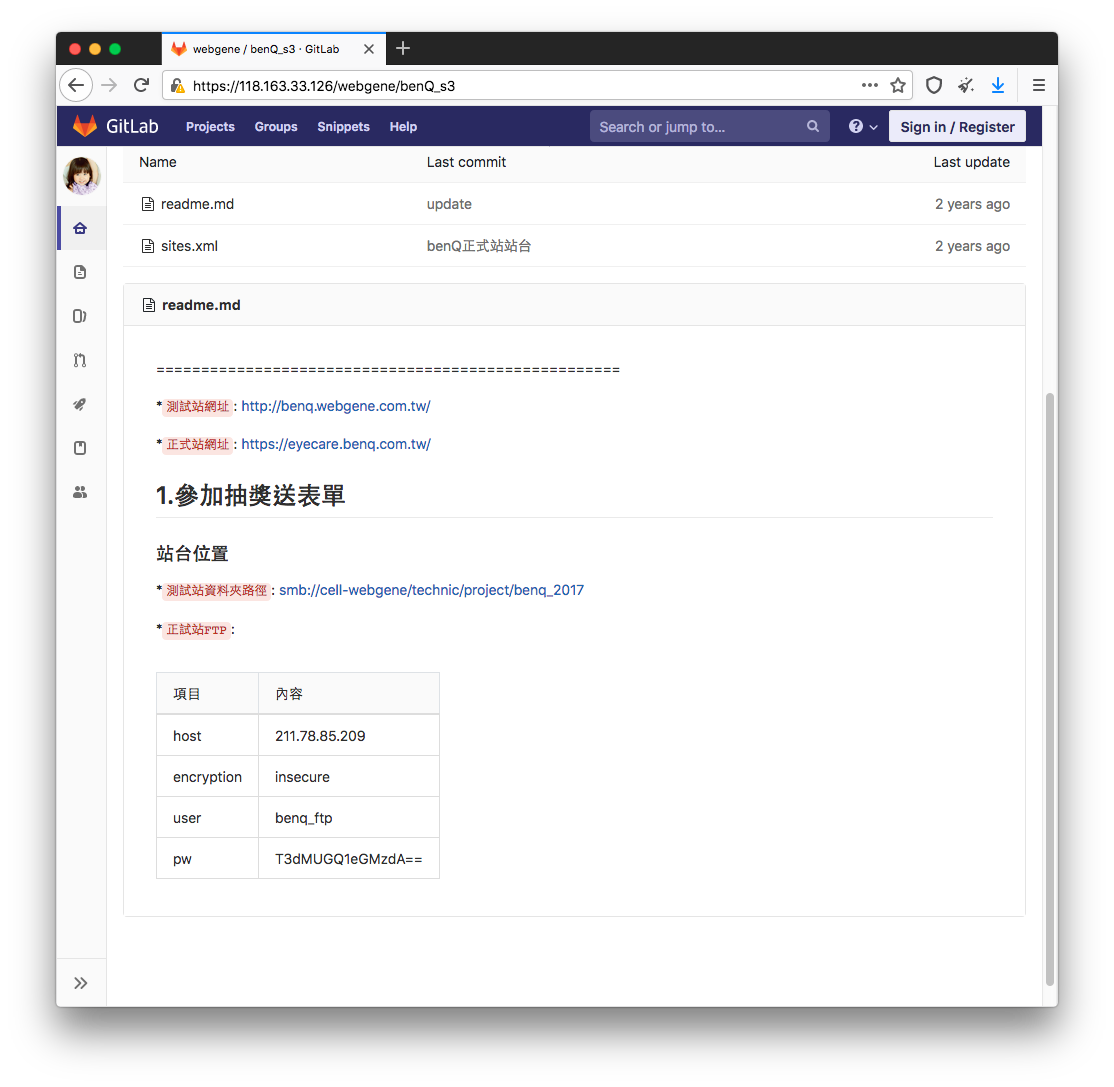Open the 'update' commit link

[449, 204]
